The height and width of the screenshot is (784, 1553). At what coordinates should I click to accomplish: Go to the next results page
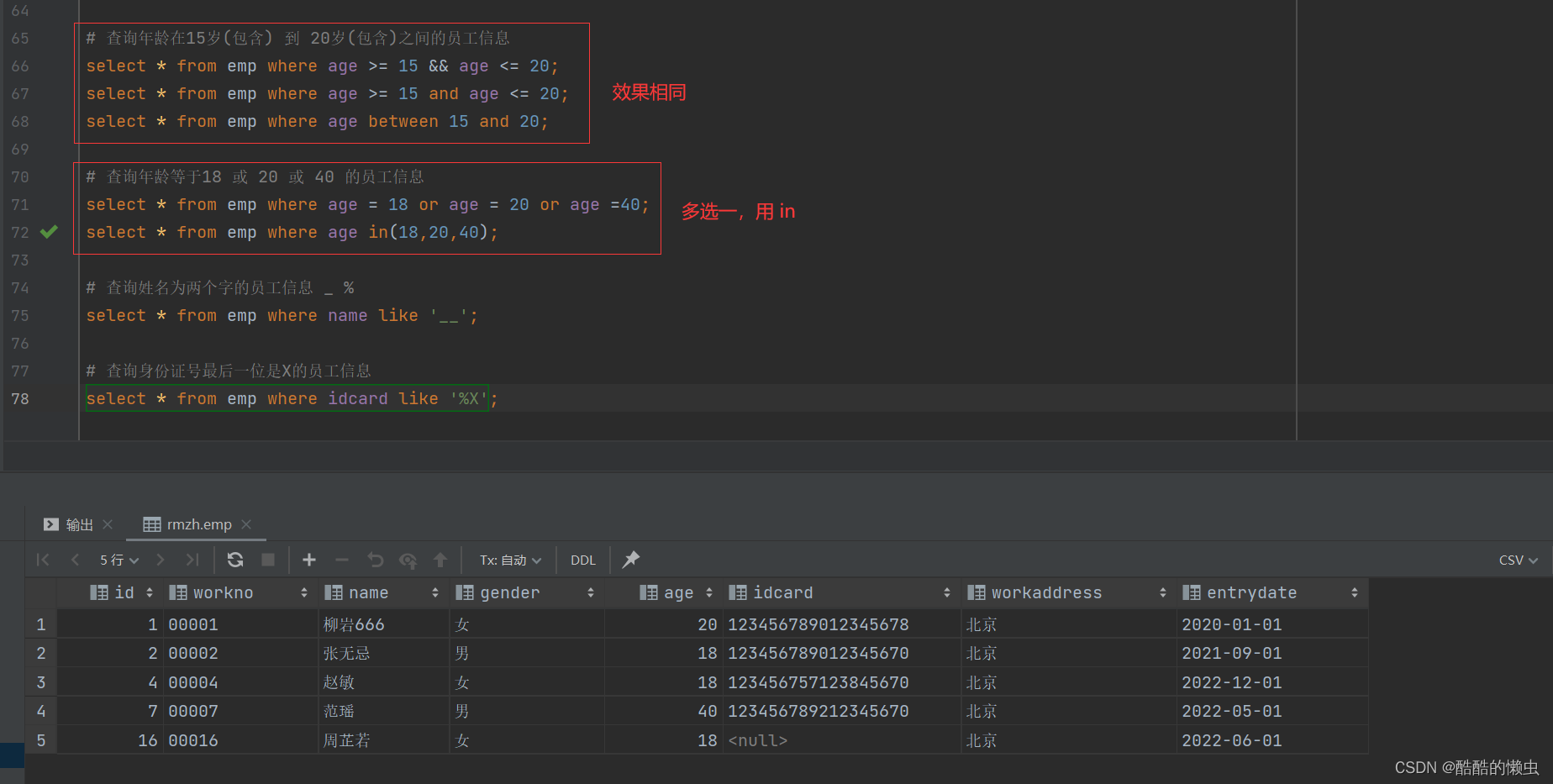pos(161,560)
